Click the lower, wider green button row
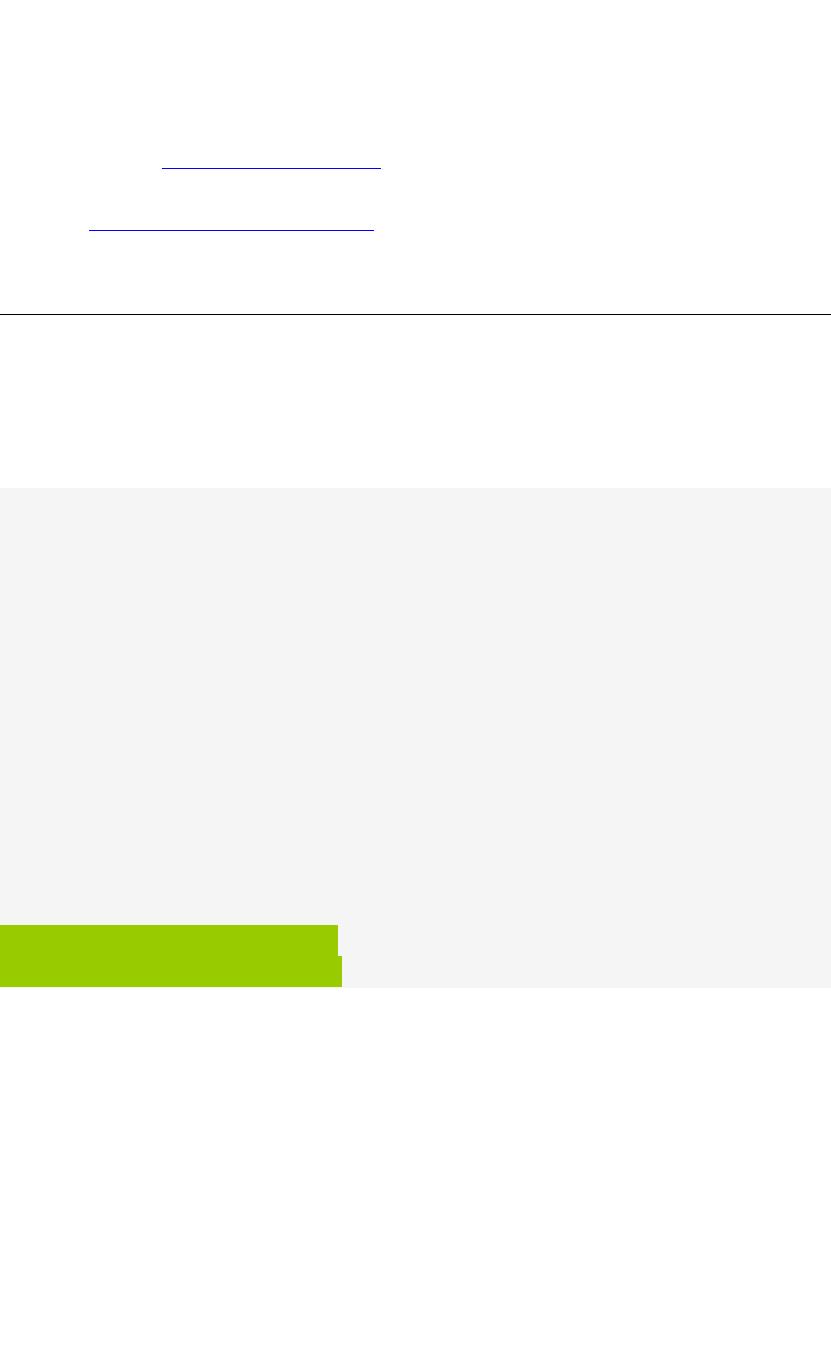Viewport: 831px width, 1362px height. (x=170, y=972)
